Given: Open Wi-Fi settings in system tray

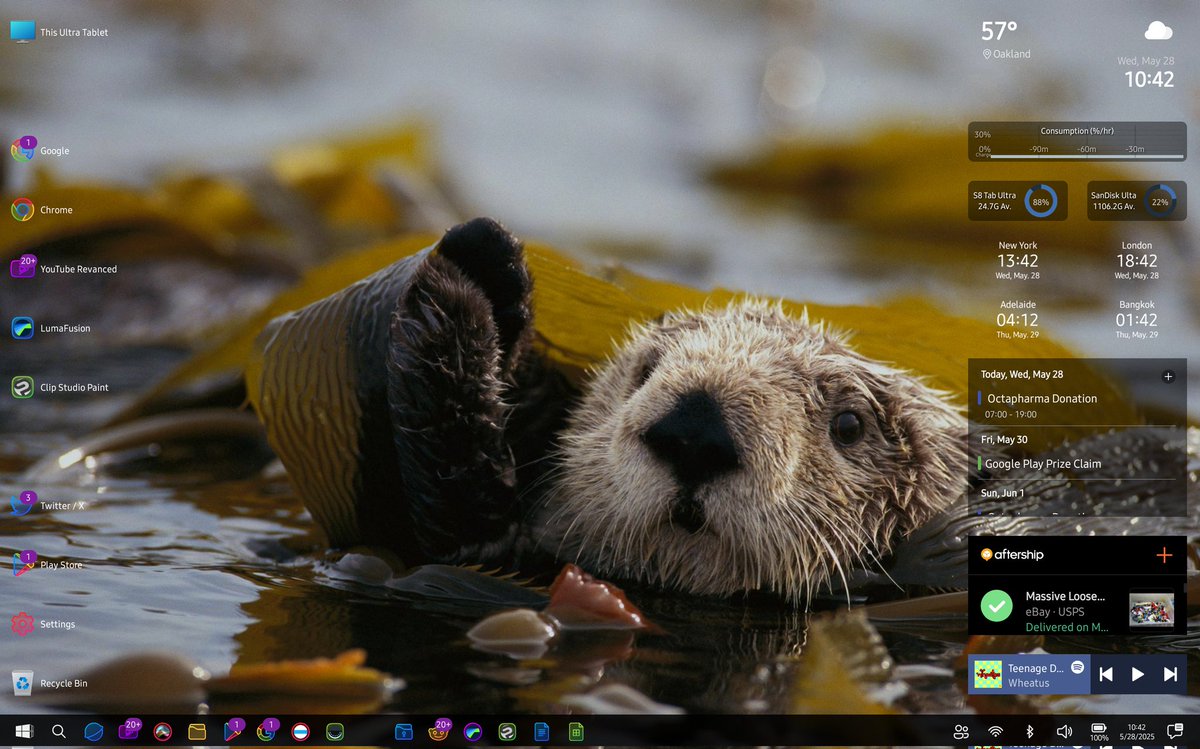Looking at the screenshot, I should click(x=995, y=732).
